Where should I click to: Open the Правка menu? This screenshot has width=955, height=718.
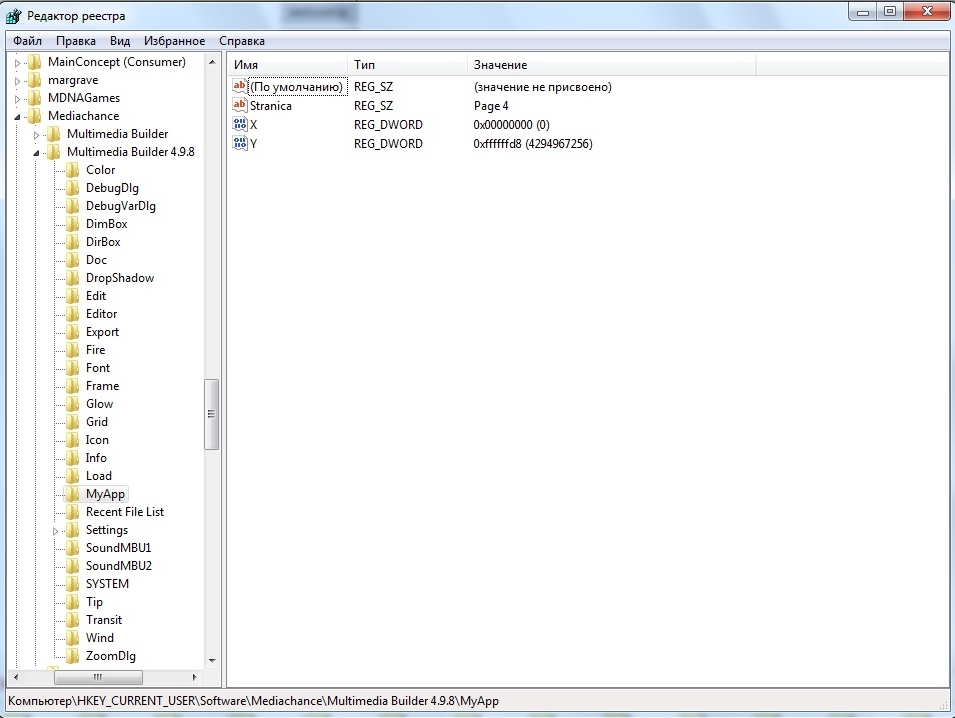click(x=76, y=41)
